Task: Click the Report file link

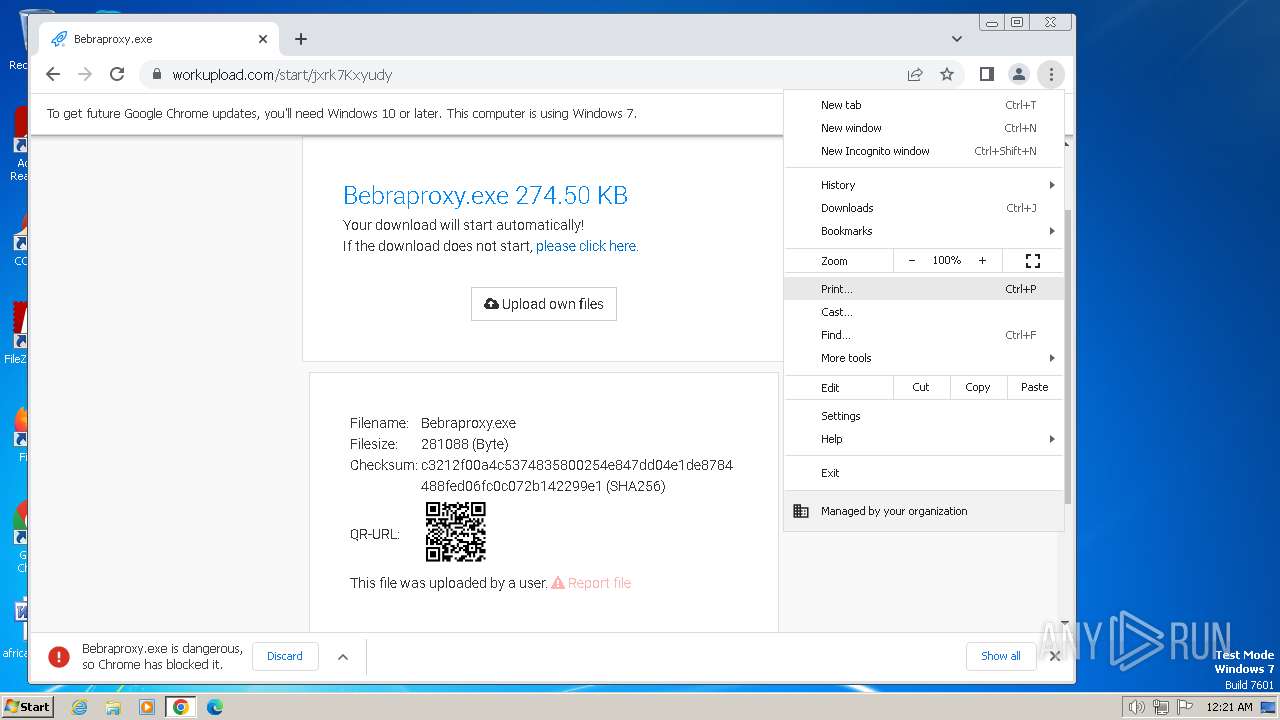Action: pos(591,583)
